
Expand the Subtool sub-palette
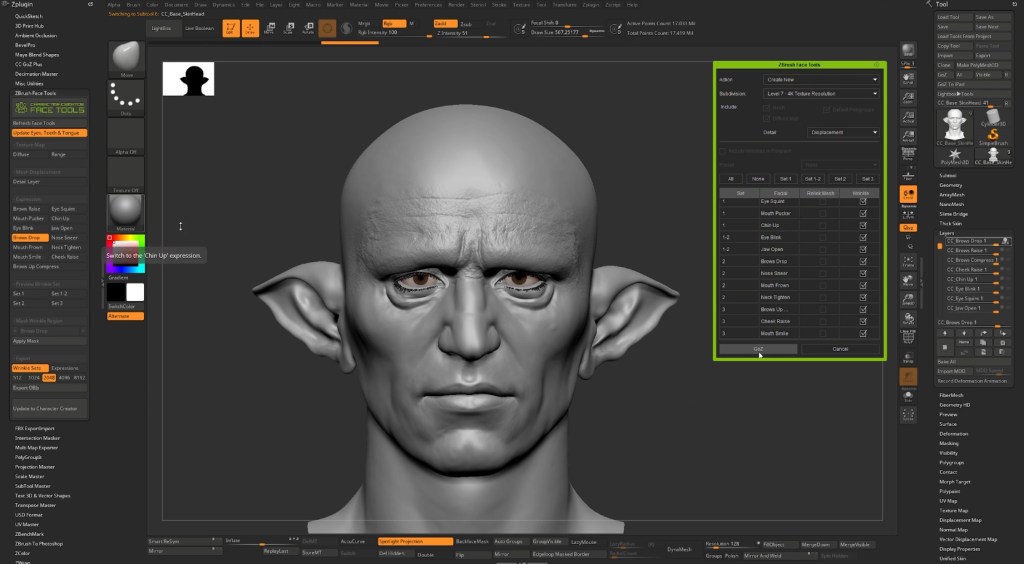948,175
